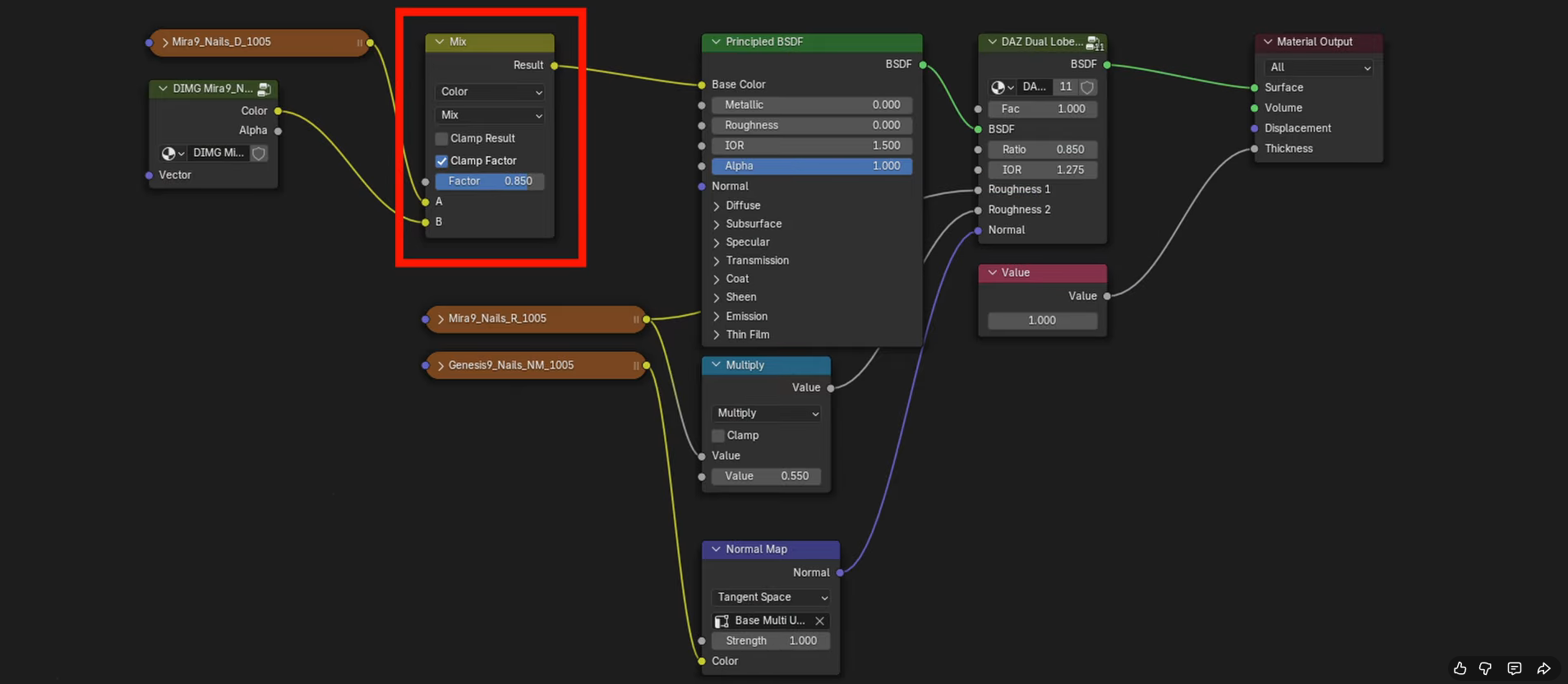The width and height of the screenshot is (1568, 684).
Task: Click the UV map icon in Normal Map node
Action: (722, 621)
